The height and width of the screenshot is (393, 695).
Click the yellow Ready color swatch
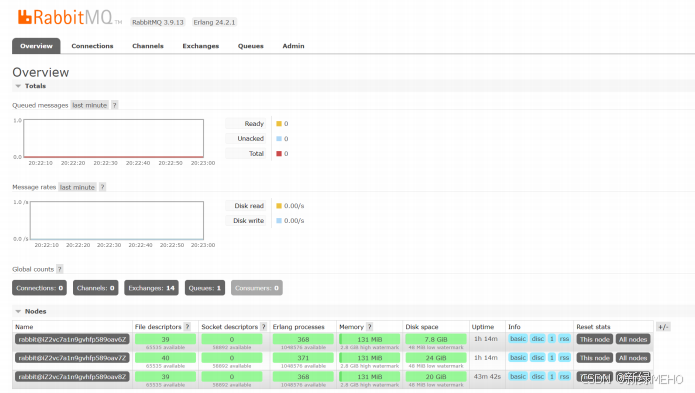coord(279,124)
